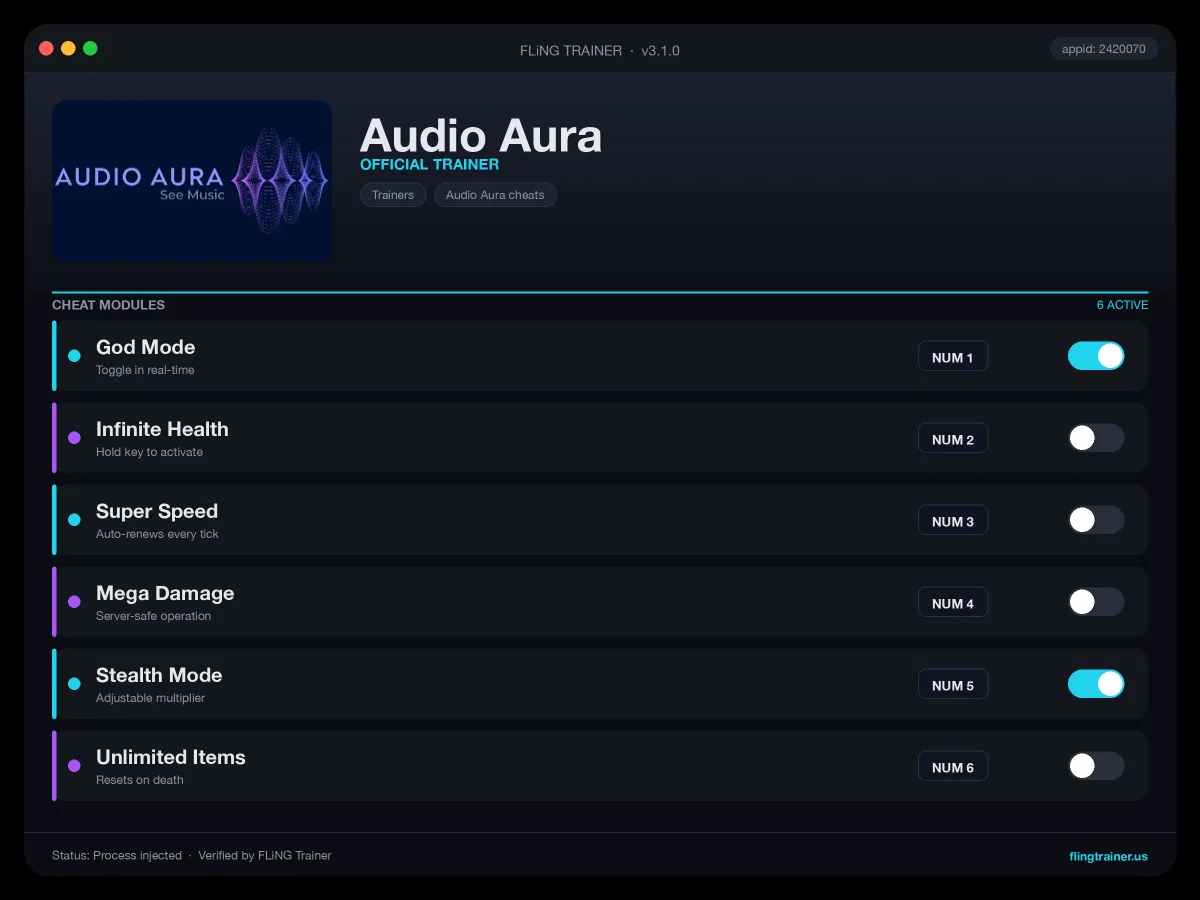Viewport: 1200px width, 900px height.
Task: Click 'Server-safe operation' description
Action: (x=153, y=616)
